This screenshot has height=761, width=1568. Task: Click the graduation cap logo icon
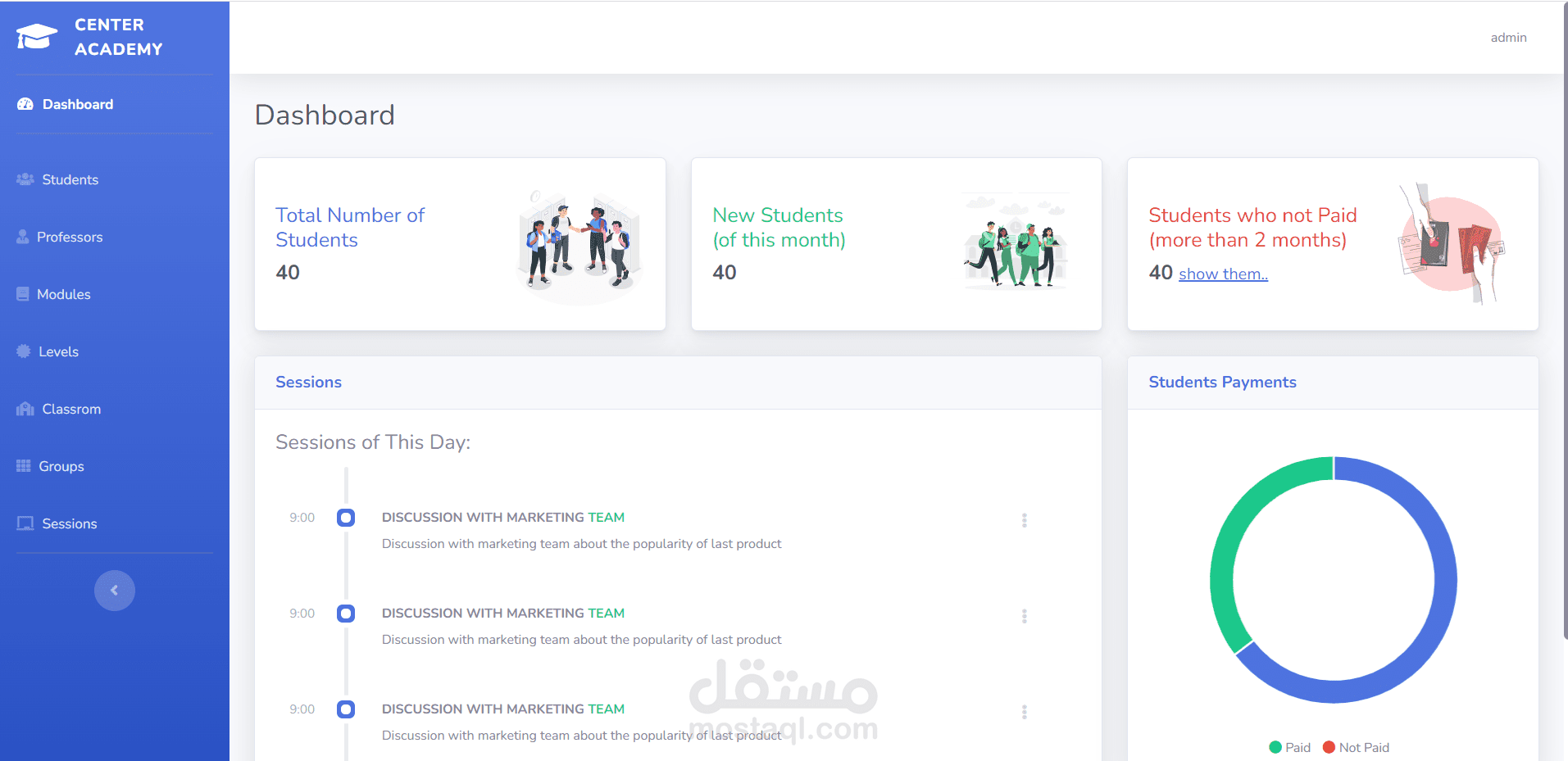(37, 37)
